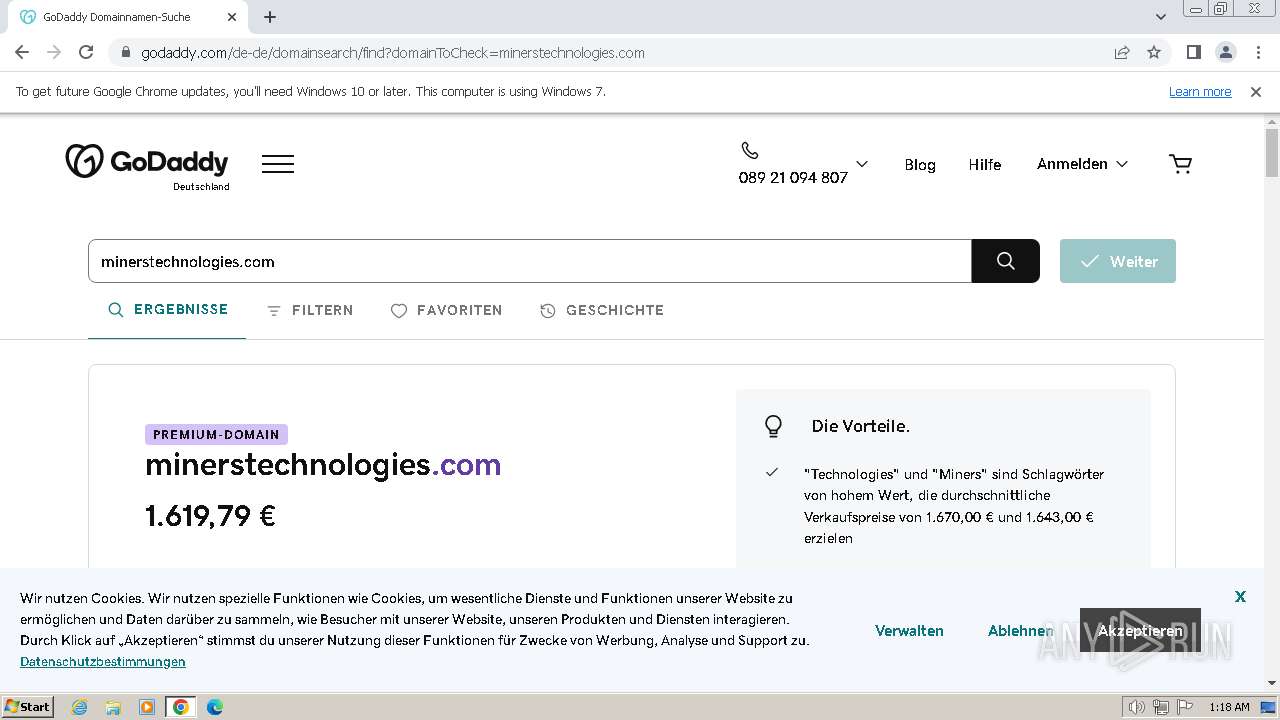Open the Blog link

pos(920,165)
